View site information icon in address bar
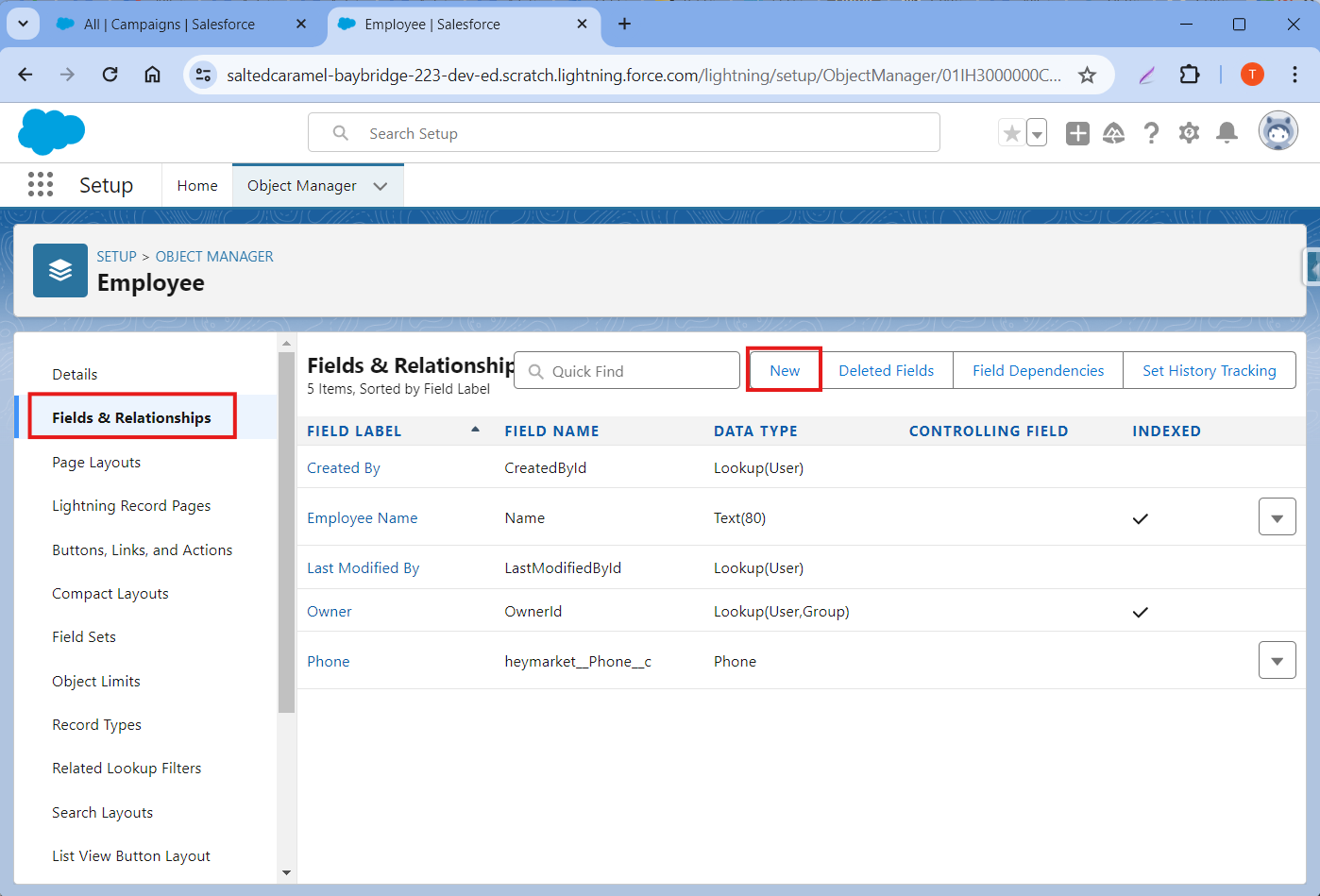The height and width of the screenshot is (896, 1320). (203, 75)
